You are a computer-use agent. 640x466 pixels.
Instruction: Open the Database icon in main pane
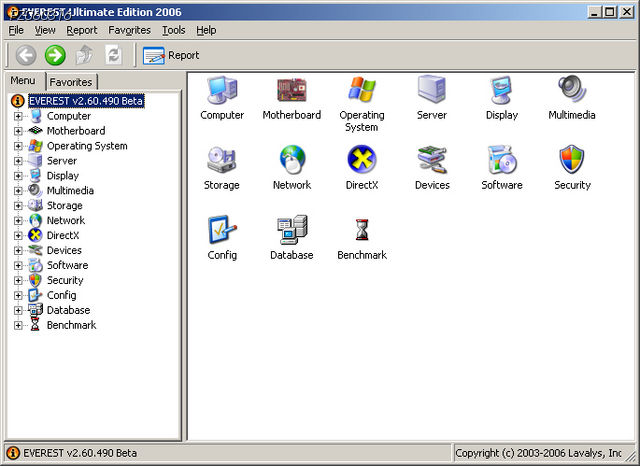pos(292,230)
